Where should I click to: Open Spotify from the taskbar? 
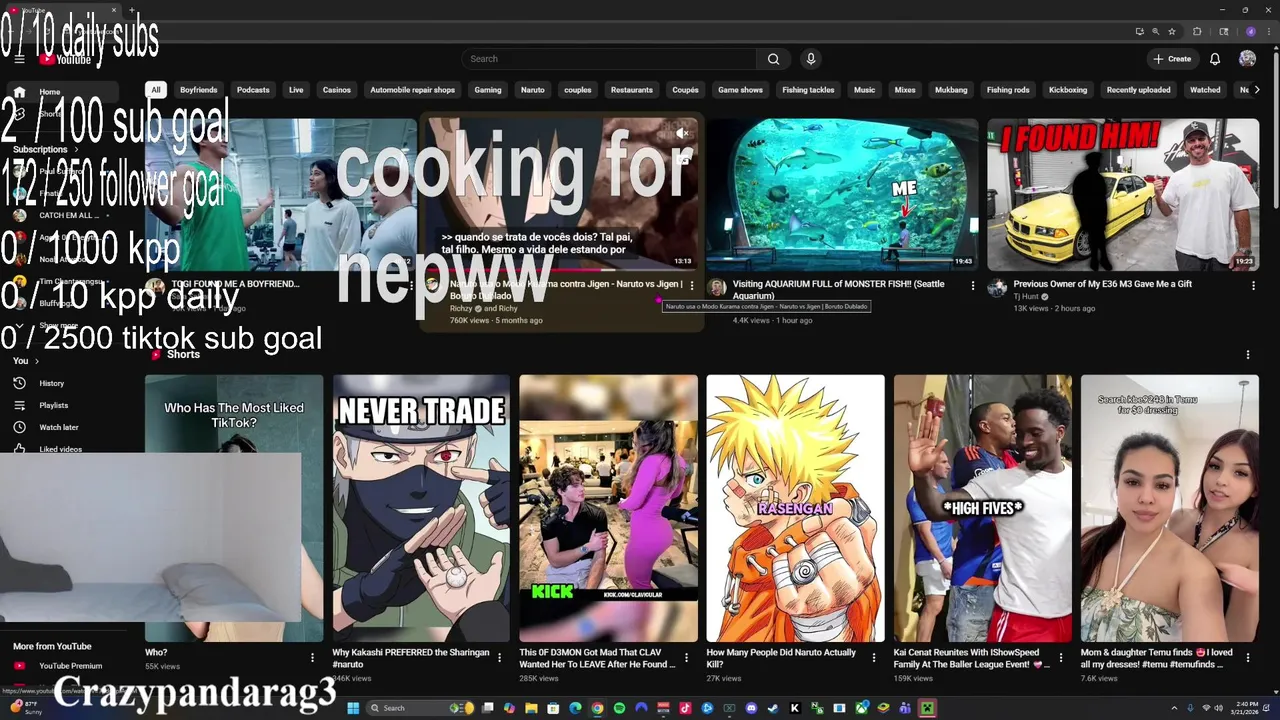(619, 708)
